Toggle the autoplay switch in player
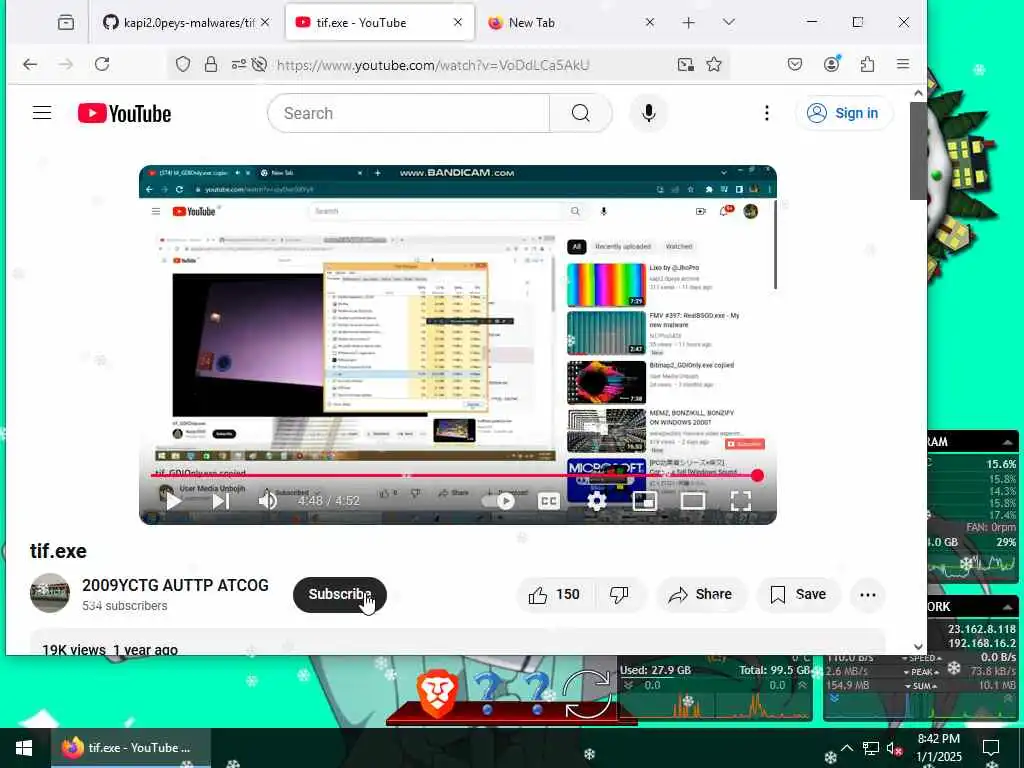Image resolution: width=1024 pixels, height=768 pixels. tap(498, 502)
